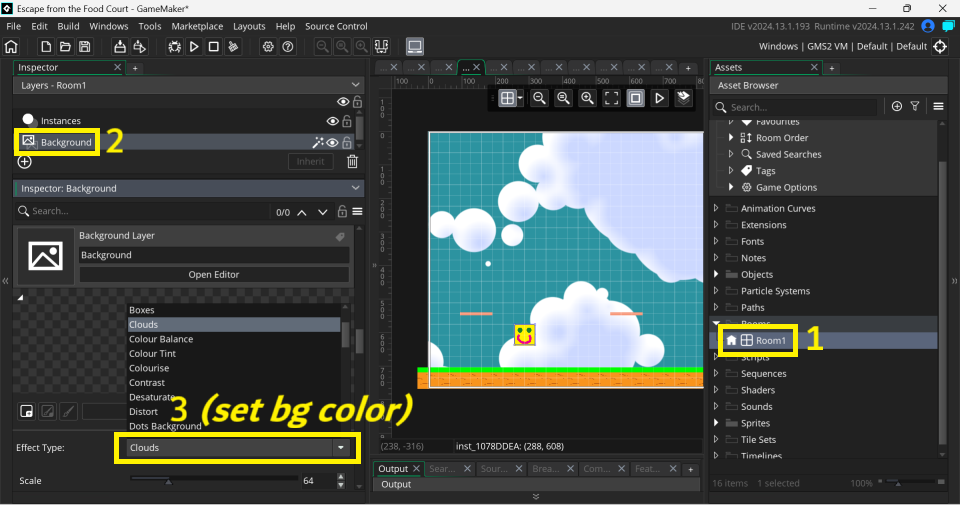This screenshot has width=960, height=505.
Task: Open the Build menu
Action: pyautogui.click(x=68, y=26)
